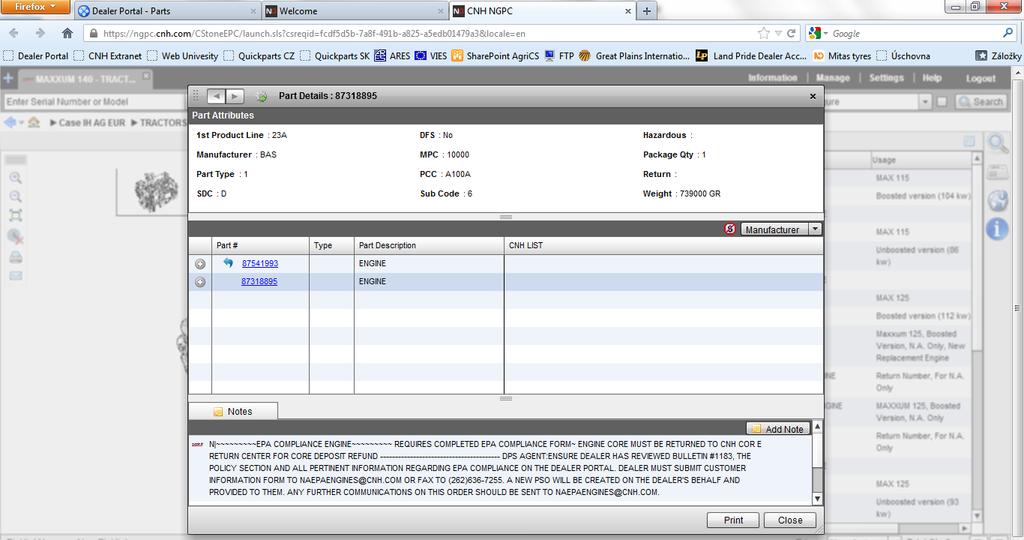Click the blue info icon in right sidebar
The height and width of the screenshot is (540, 1024).
[x=997, y=229]
